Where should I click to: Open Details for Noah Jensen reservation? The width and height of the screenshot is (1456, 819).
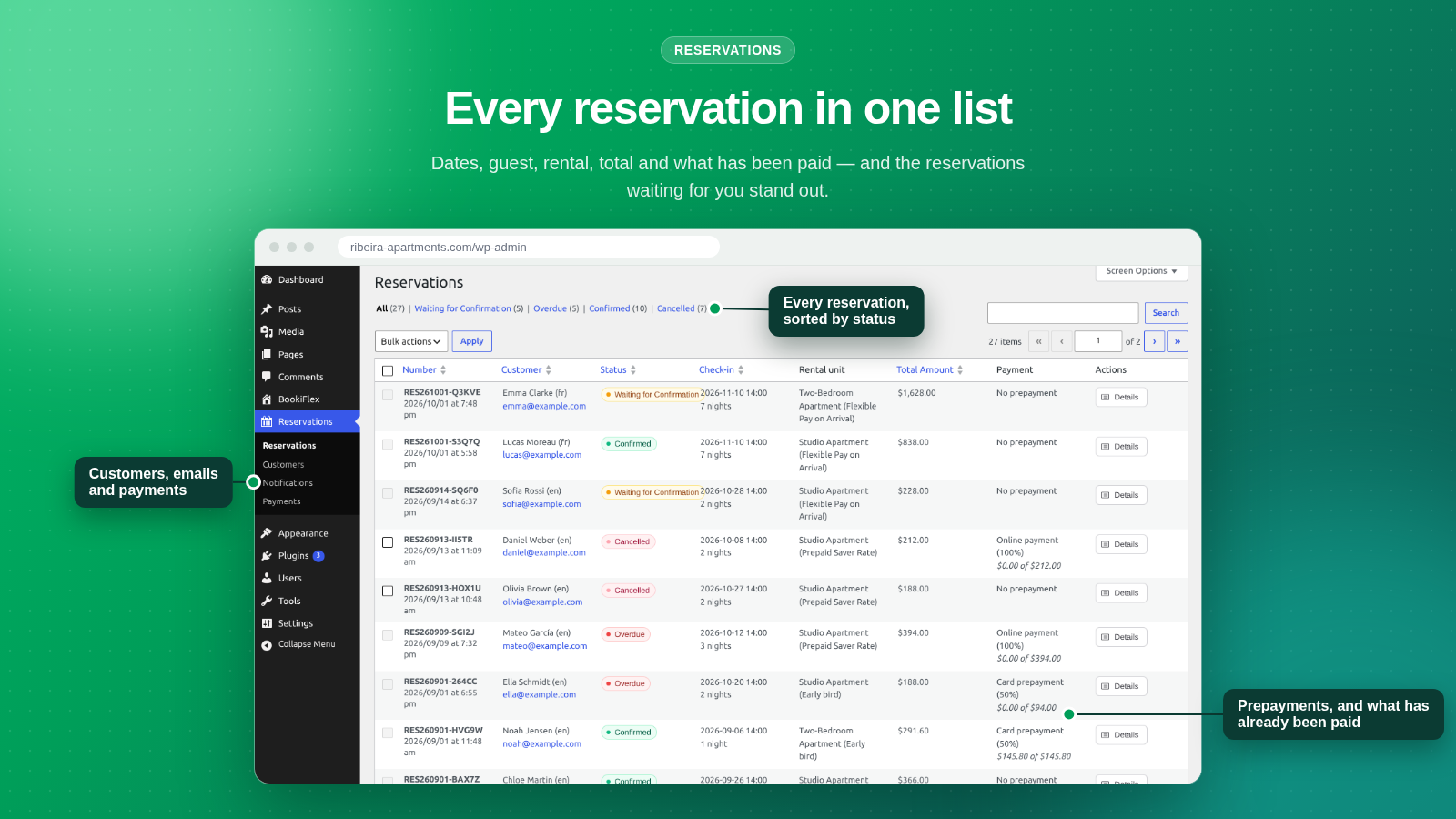tap(1121, 735)
